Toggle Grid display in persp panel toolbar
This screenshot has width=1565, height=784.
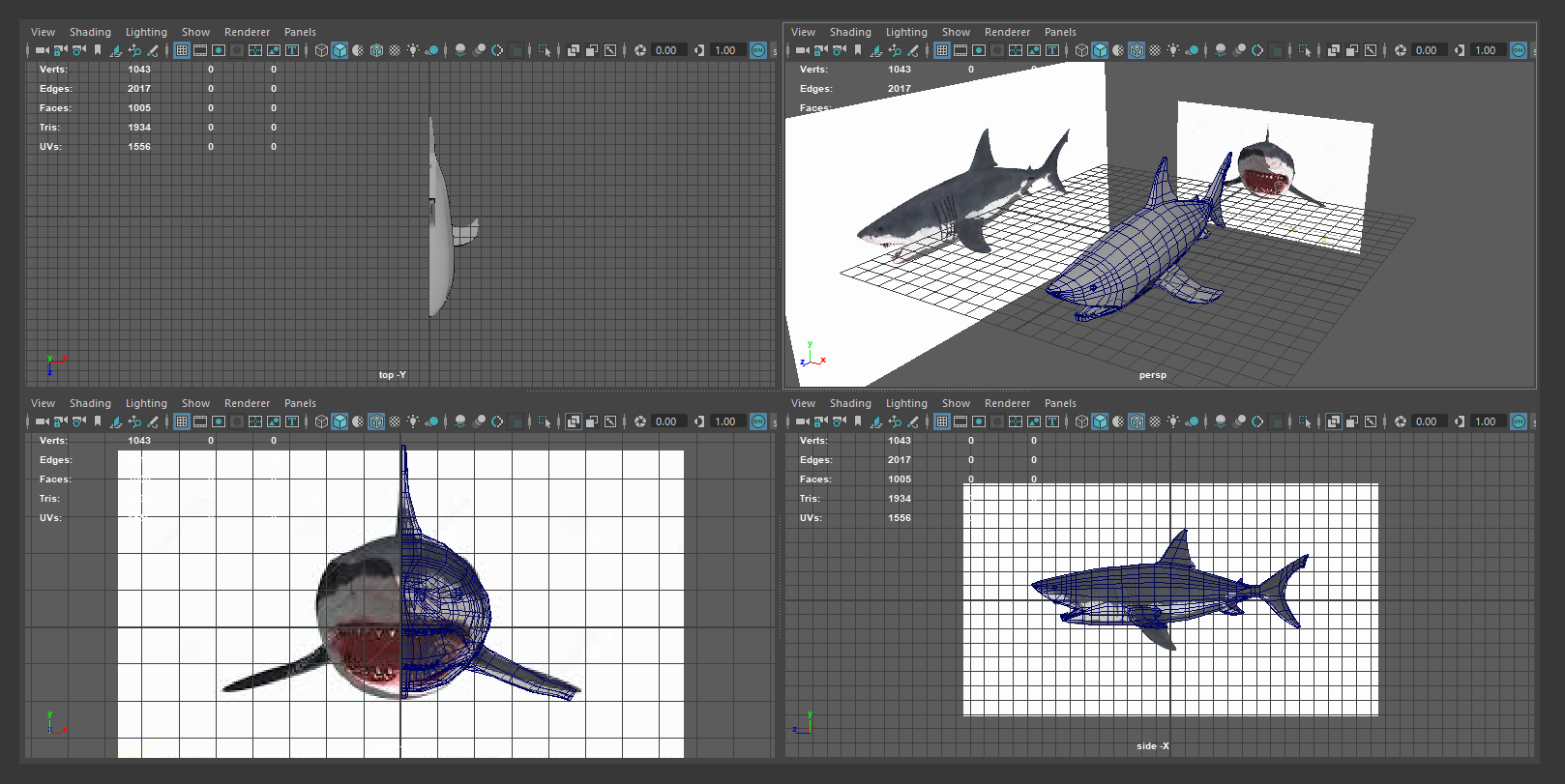point(942,50)
